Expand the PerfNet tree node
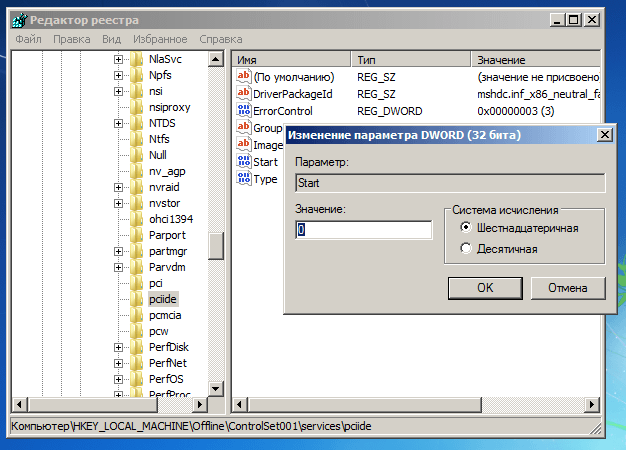 pos(118,363)
